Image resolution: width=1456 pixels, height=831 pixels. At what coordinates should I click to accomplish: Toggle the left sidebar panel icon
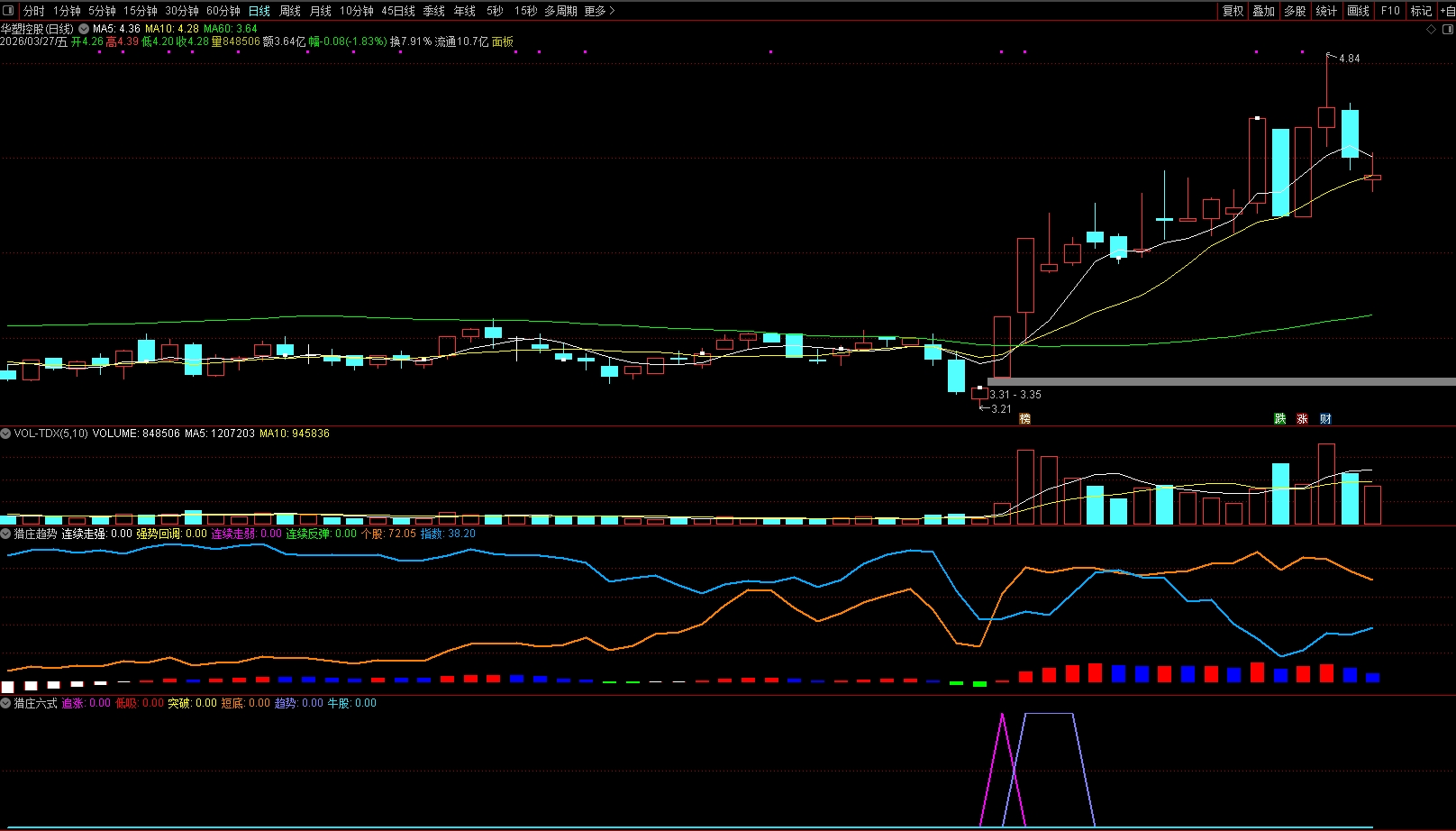(8, 11)
